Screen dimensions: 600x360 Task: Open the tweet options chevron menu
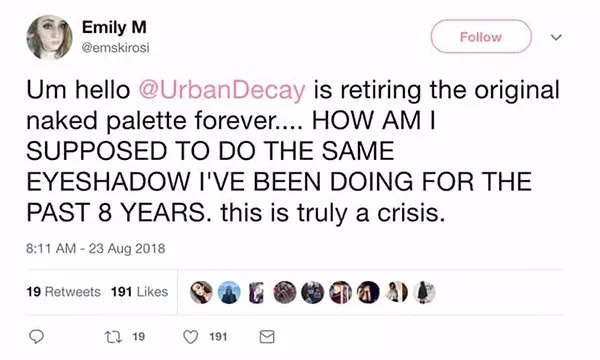point(556,37)
